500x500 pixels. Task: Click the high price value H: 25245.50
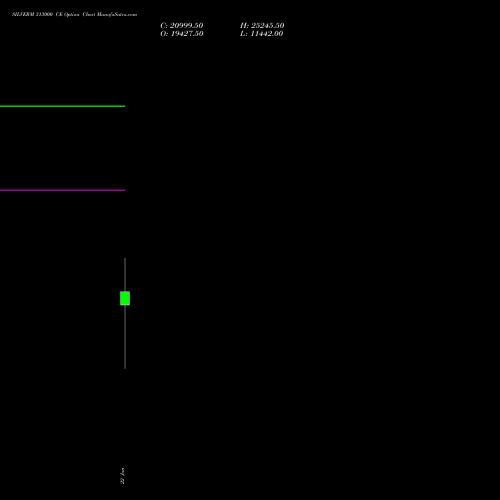262,26
